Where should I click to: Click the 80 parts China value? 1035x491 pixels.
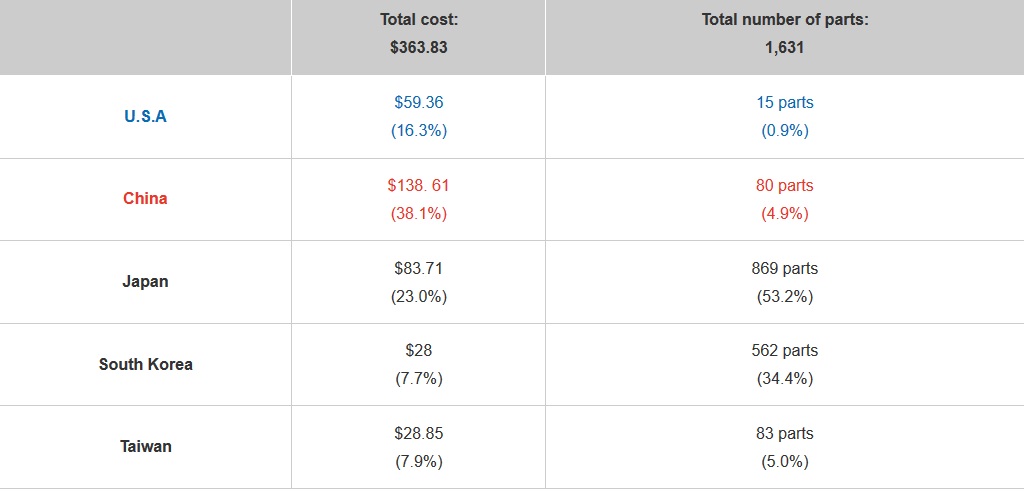click(784, 185)
